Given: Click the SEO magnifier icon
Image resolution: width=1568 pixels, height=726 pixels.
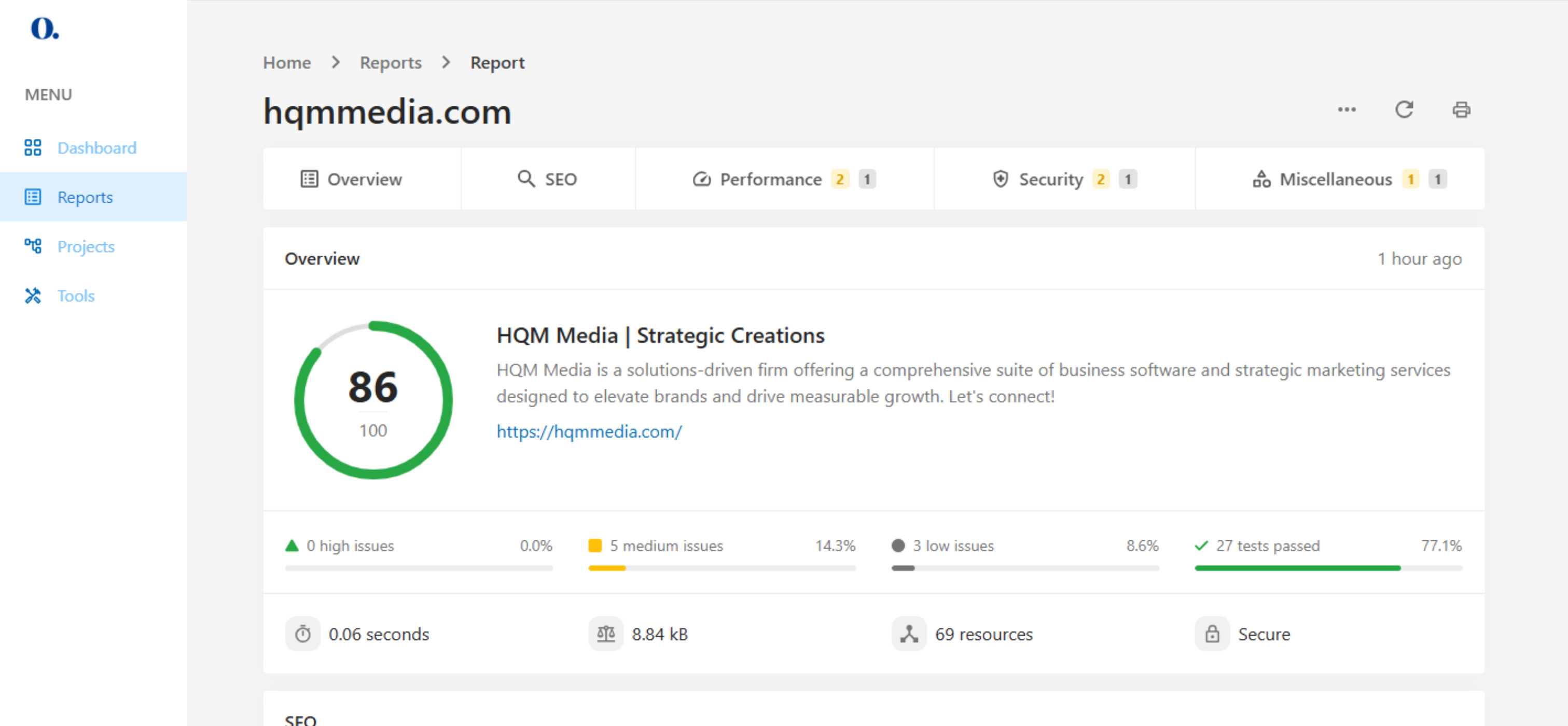Looking at the screenshot, I should (x=526, y=179).
